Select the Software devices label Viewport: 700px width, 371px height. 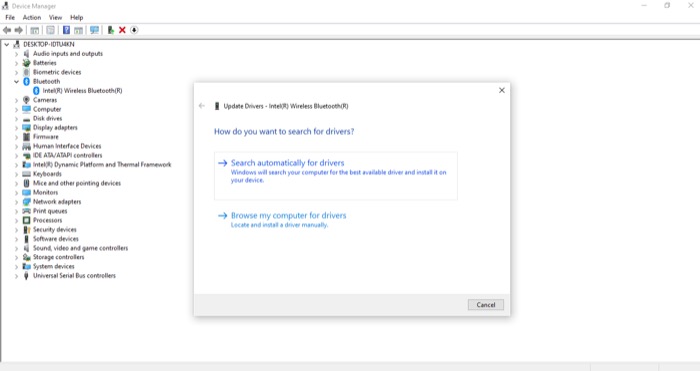(55, 239)
